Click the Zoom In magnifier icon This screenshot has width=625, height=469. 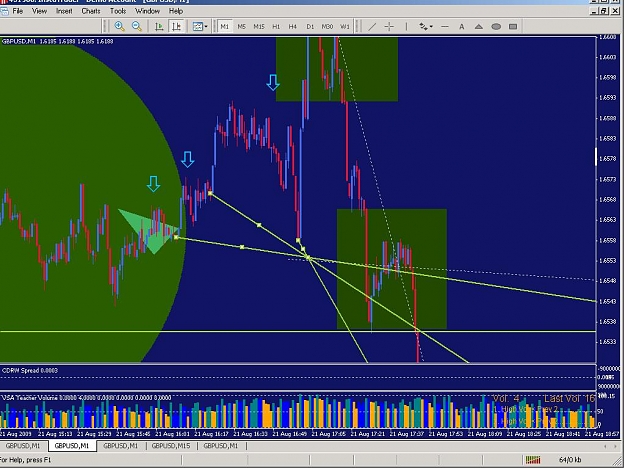120,26
